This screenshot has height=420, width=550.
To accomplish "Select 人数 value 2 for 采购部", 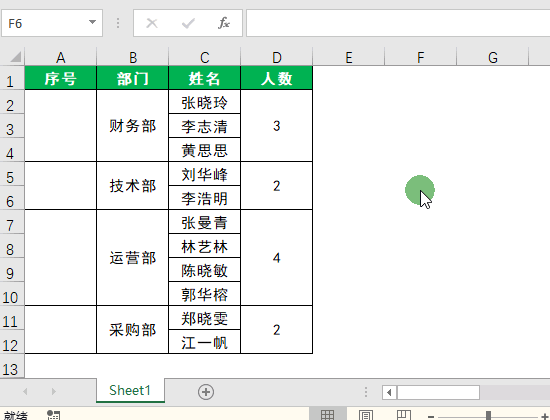I will tap(276, 330).
